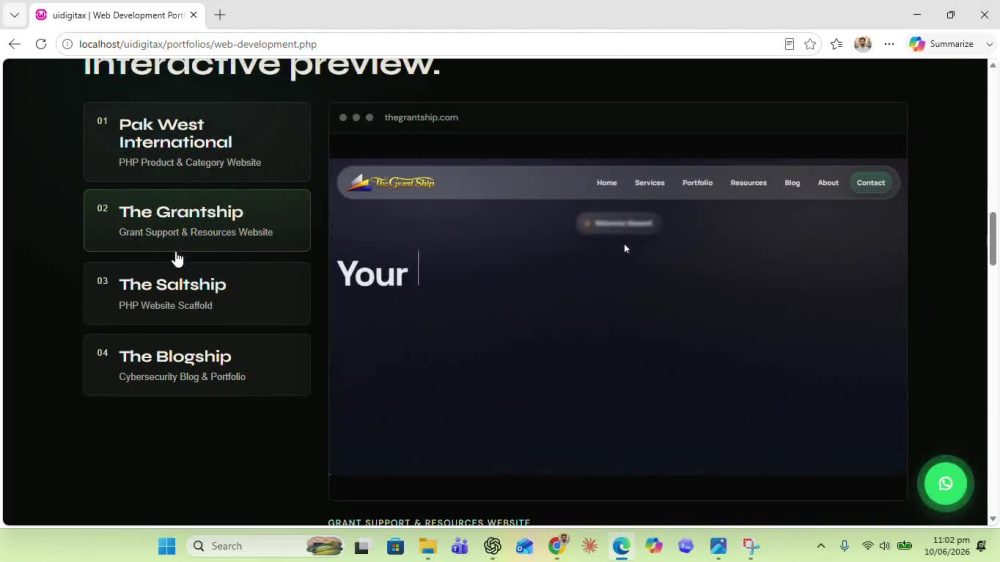Open the volume speaker tray icon
Screen dimensions: 1000x562
tap(885, 546)
